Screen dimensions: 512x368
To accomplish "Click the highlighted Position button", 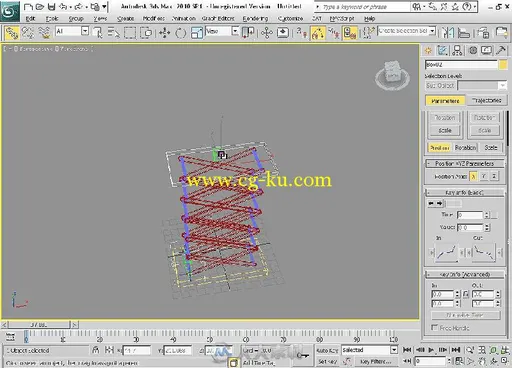I will 439,147.
